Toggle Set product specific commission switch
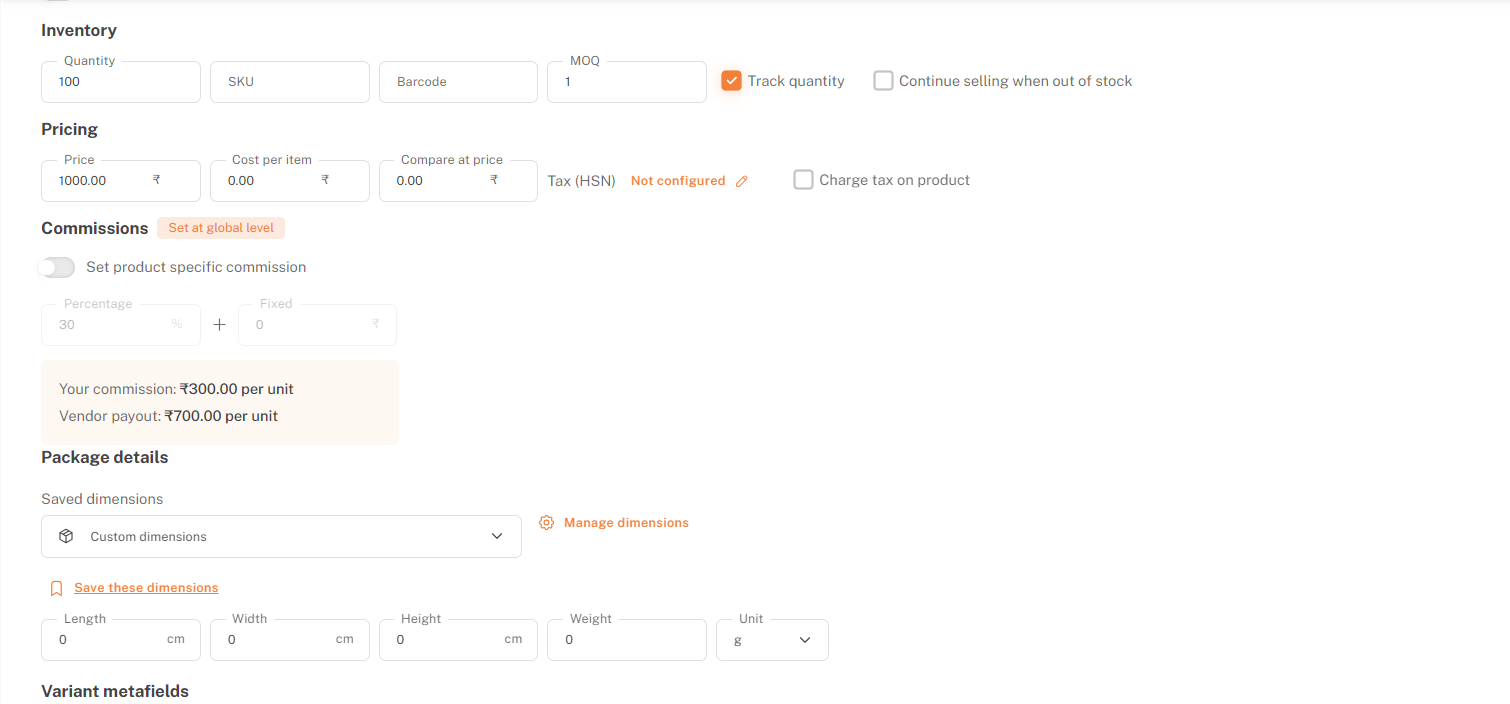 pos(56,267)
